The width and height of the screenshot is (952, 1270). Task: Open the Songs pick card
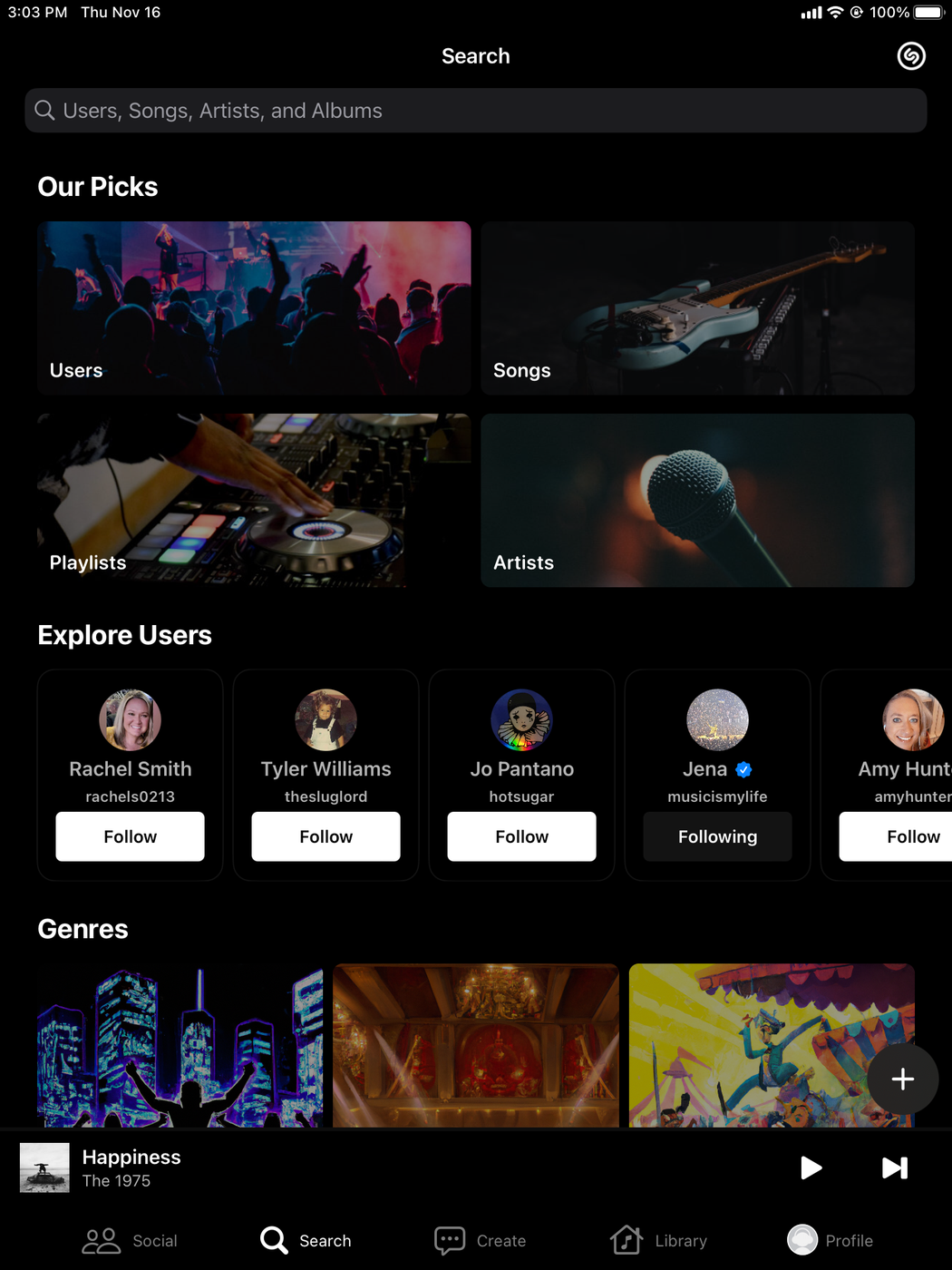point(698,308)
